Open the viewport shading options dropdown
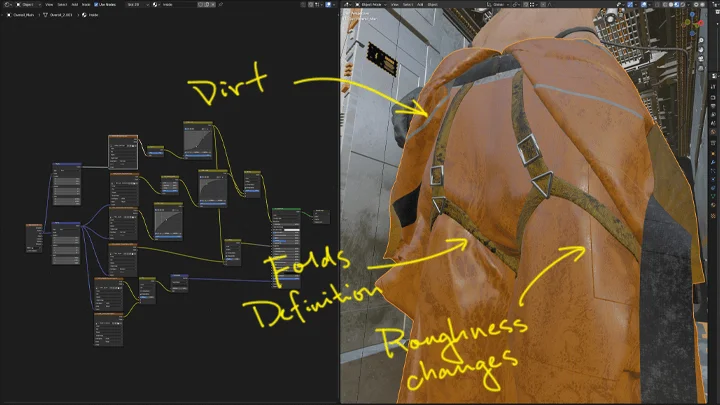This screenshot has width=720, height=405. (688, 5)
